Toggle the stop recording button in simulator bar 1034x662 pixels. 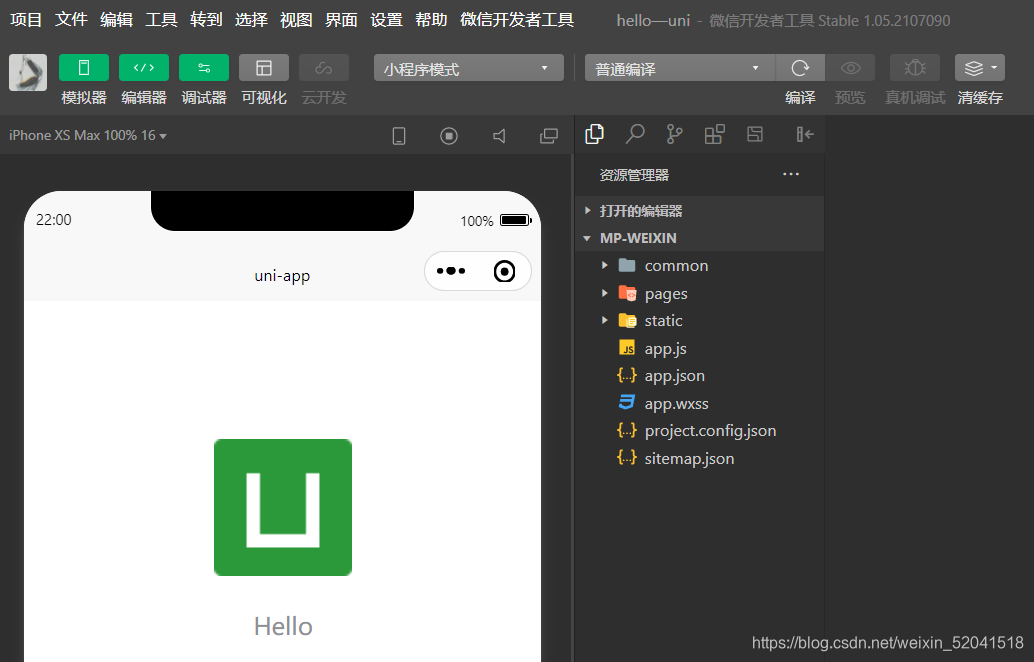449,136
